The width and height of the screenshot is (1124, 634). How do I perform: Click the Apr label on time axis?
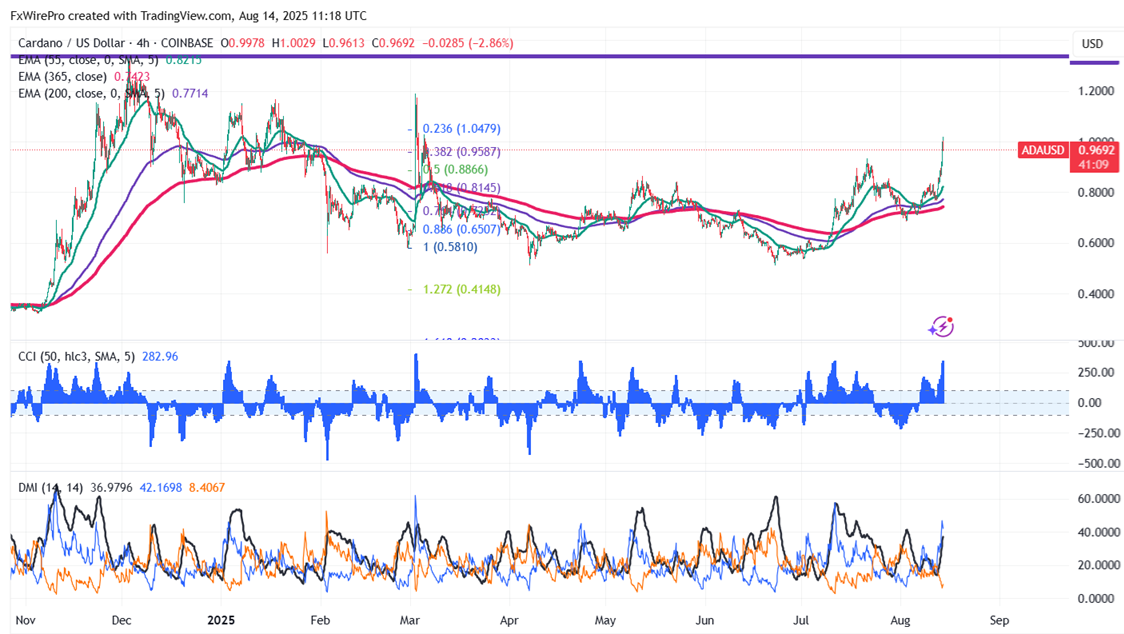pyautogui.click(x=509, y=620)
